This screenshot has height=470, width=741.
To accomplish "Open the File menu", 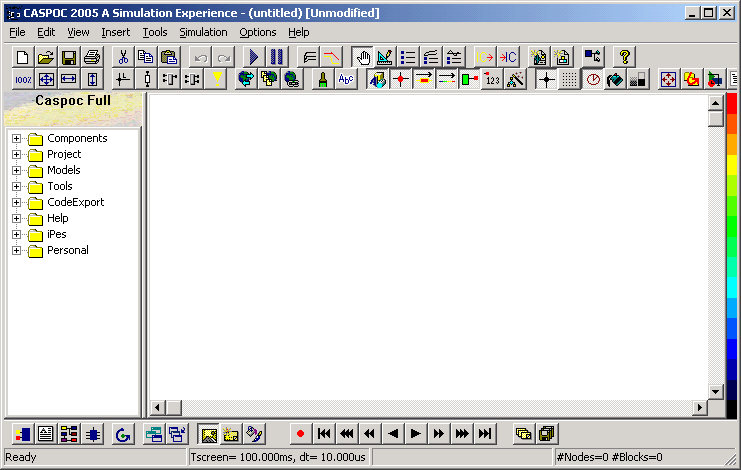I will [17, 32].
